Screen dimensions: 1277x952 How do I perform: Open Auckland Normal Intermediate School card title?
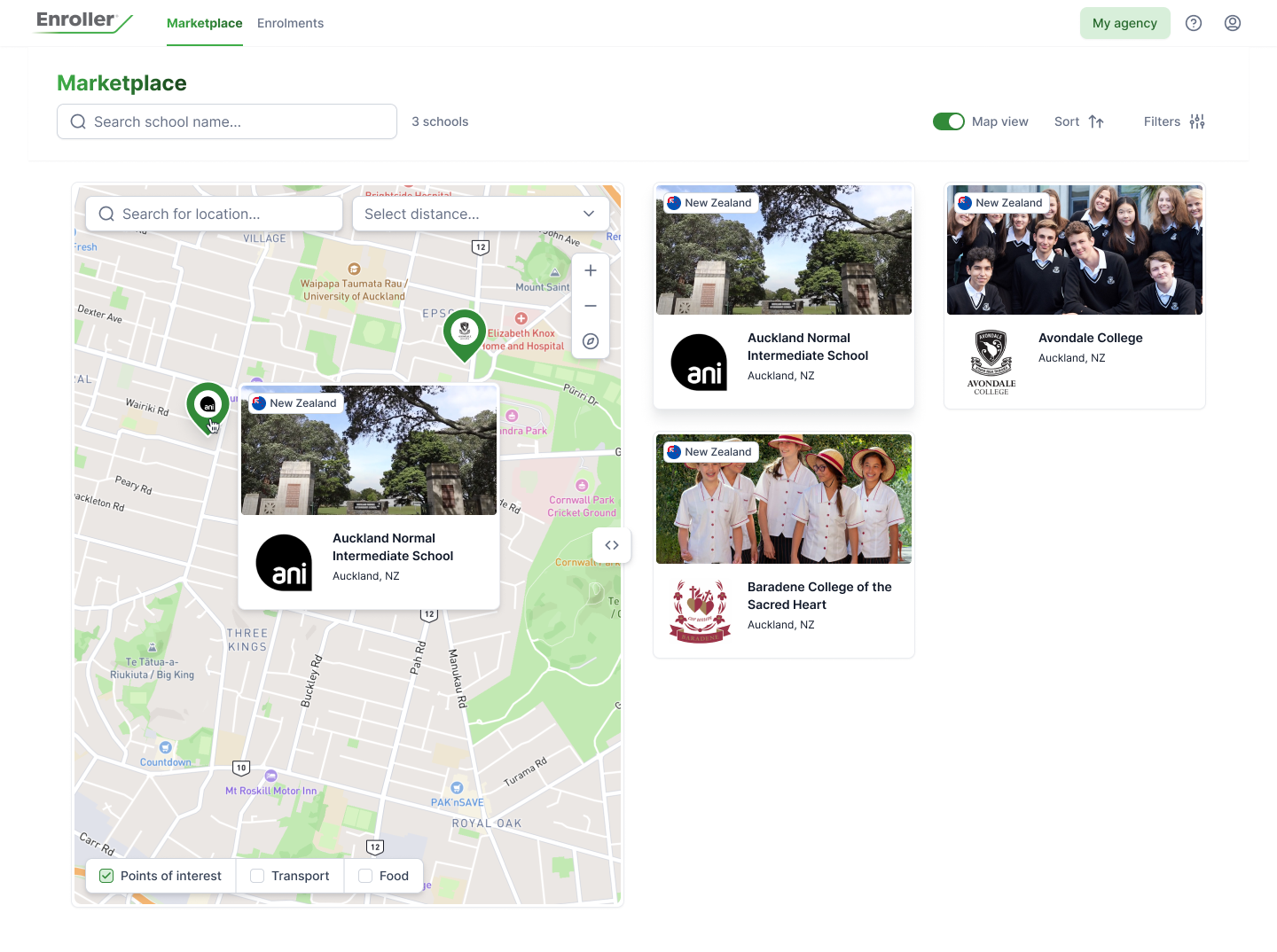point(808,347)
